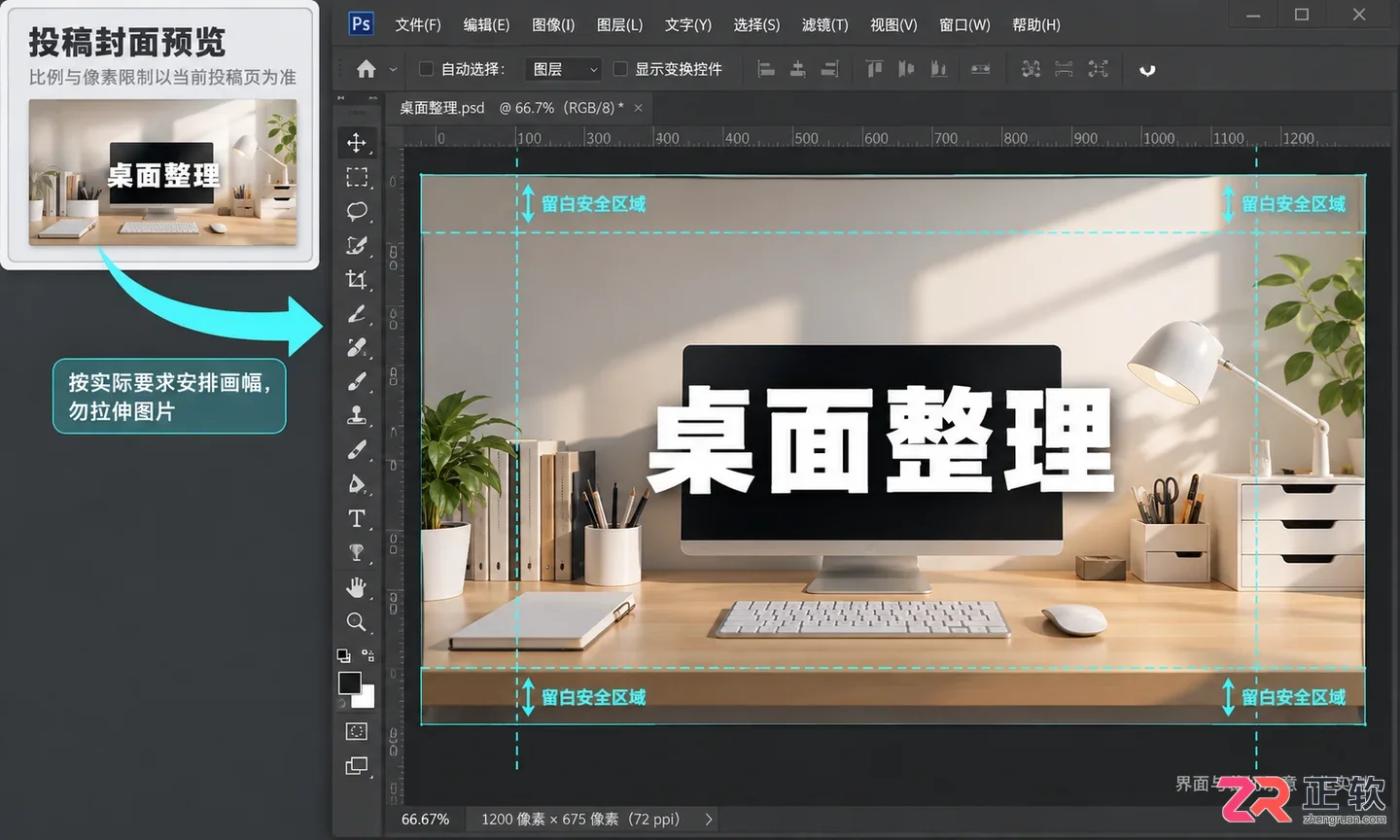Expand tool preset arrow beside Home icon
Viewport: 1400px width, 840px height.
(393, 69)
